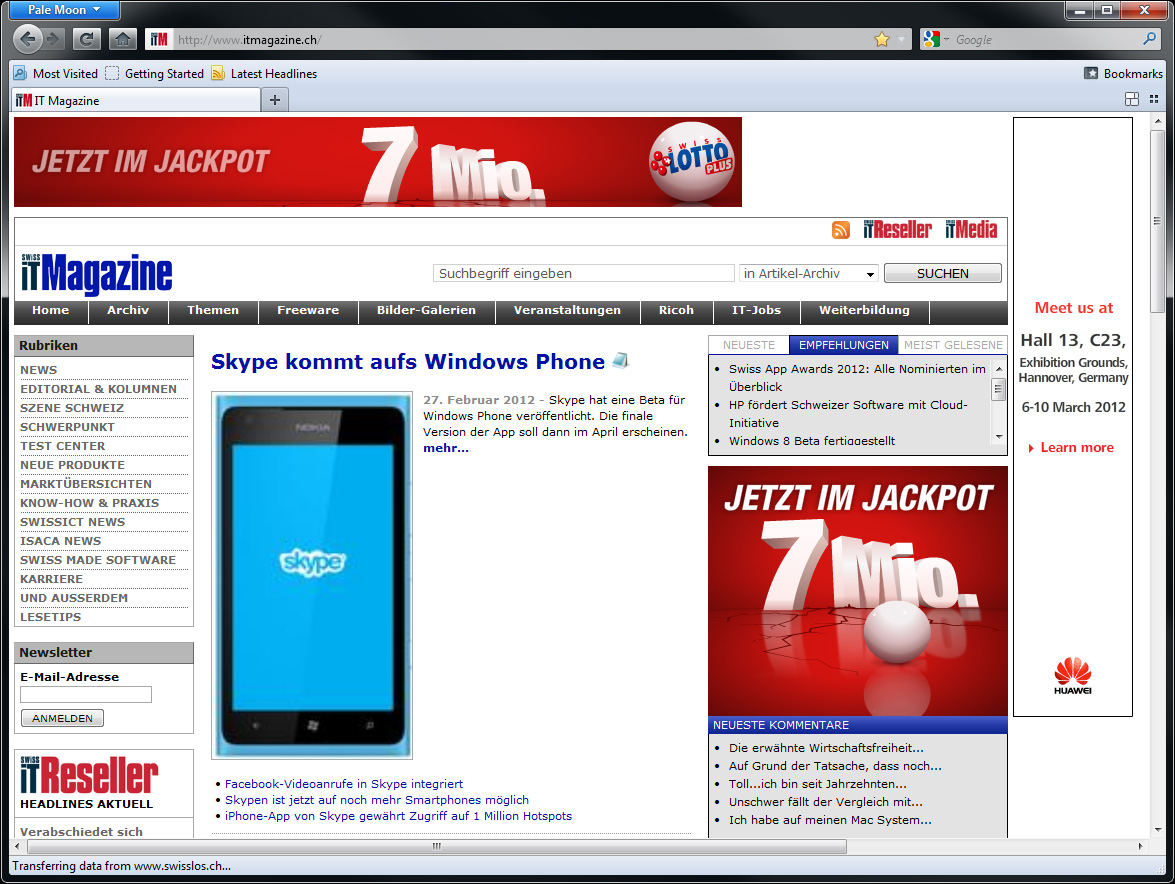Open comment 'Die erwähnte Wirtschaftsfreiheit...'
1175x884 pixels.
point(826,748)
